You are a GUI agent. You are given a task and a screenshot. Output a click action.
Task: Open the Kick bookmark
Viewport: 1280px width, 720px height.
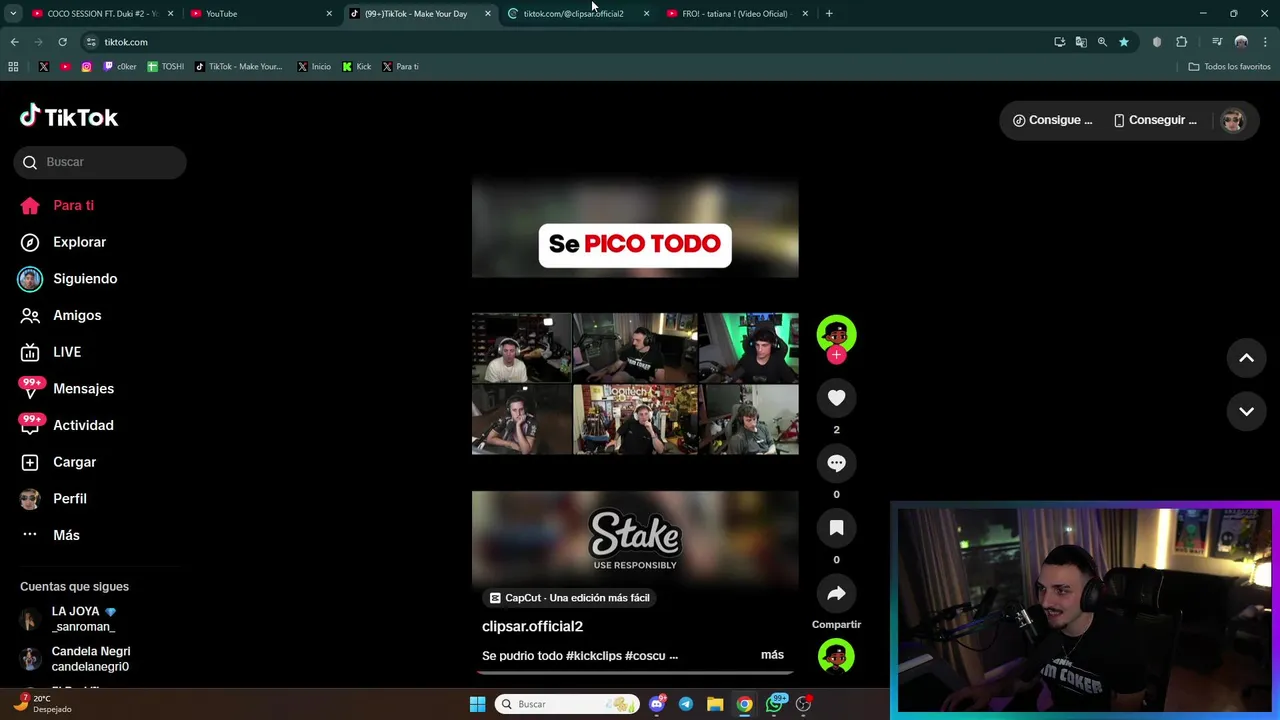pyautogui.click(x=357, y=67)
